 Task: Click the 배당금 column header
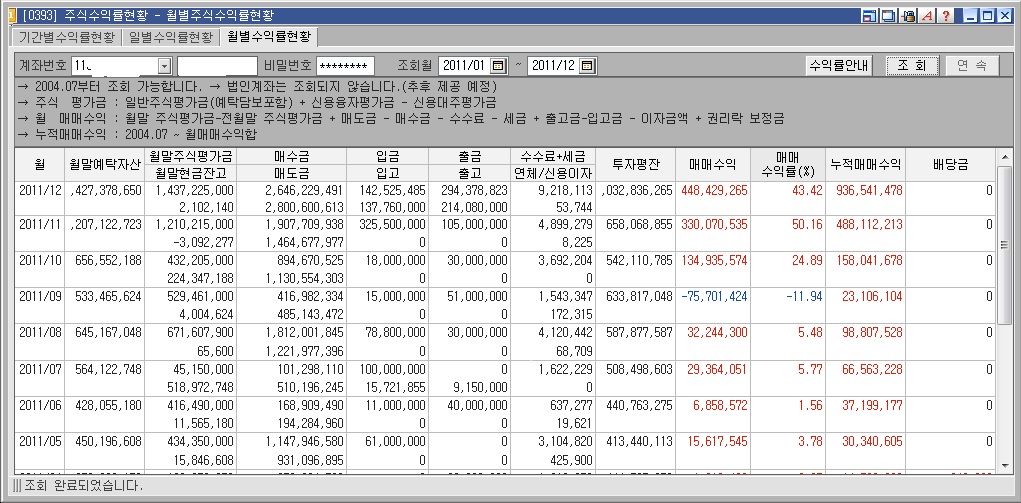[x=951, y=165]
